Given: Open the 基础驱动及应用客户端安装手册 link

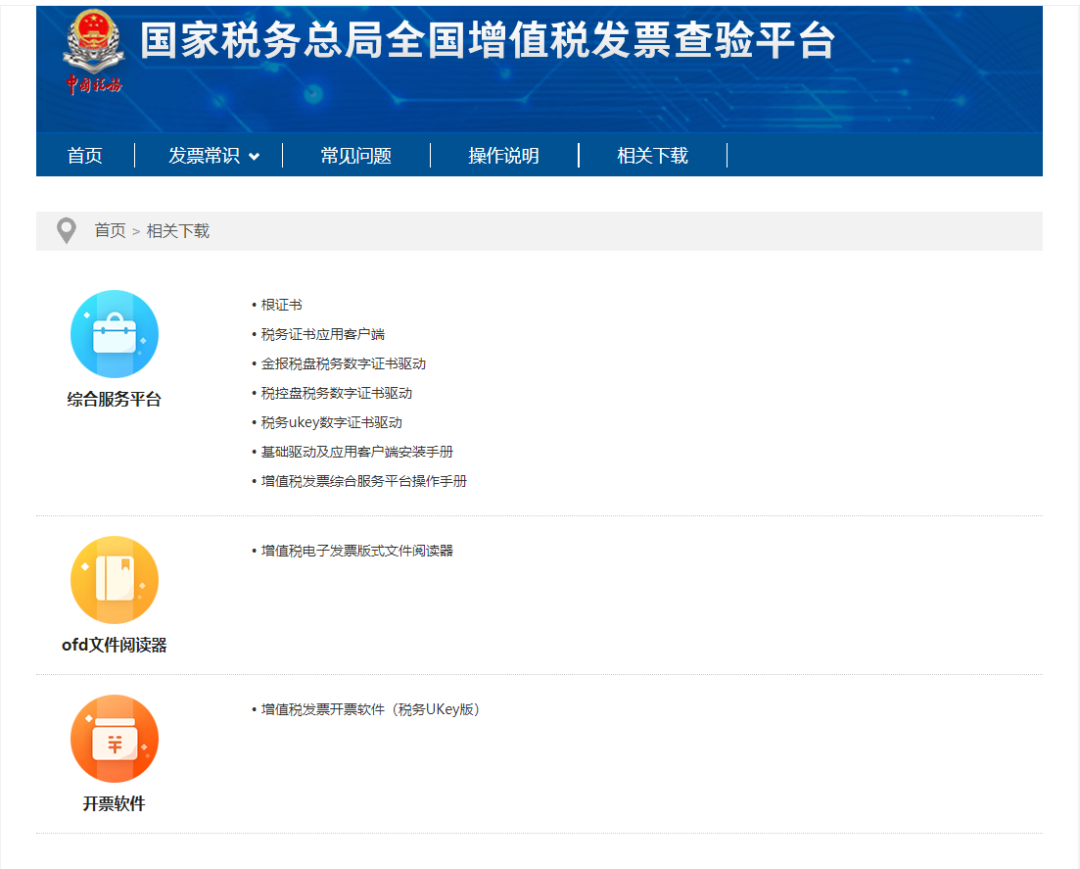Looking at the screenshot, I should click(x=357, y=452).
